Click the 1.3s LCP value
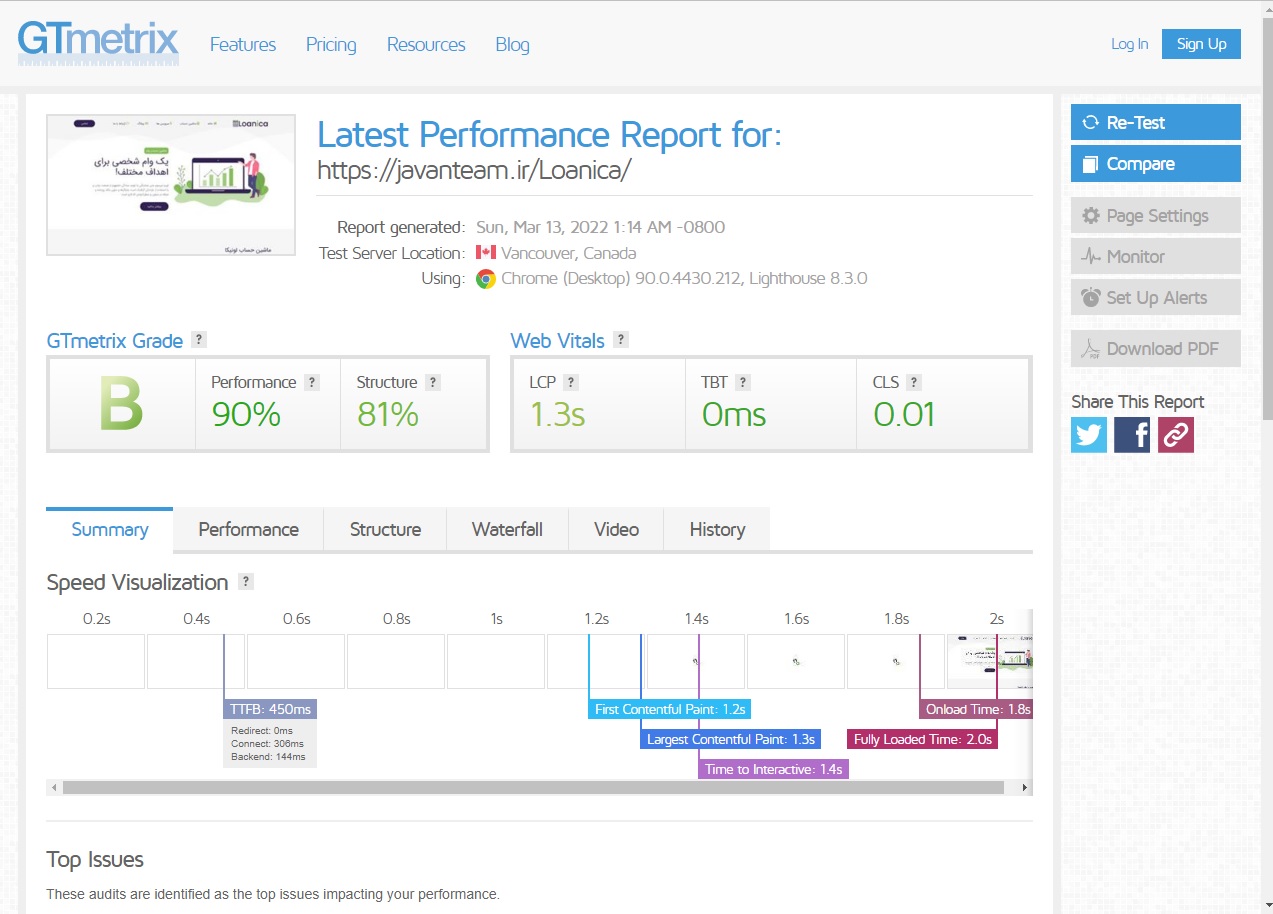The width and height of the screenshot is (1273, 914). coord(557,413)
